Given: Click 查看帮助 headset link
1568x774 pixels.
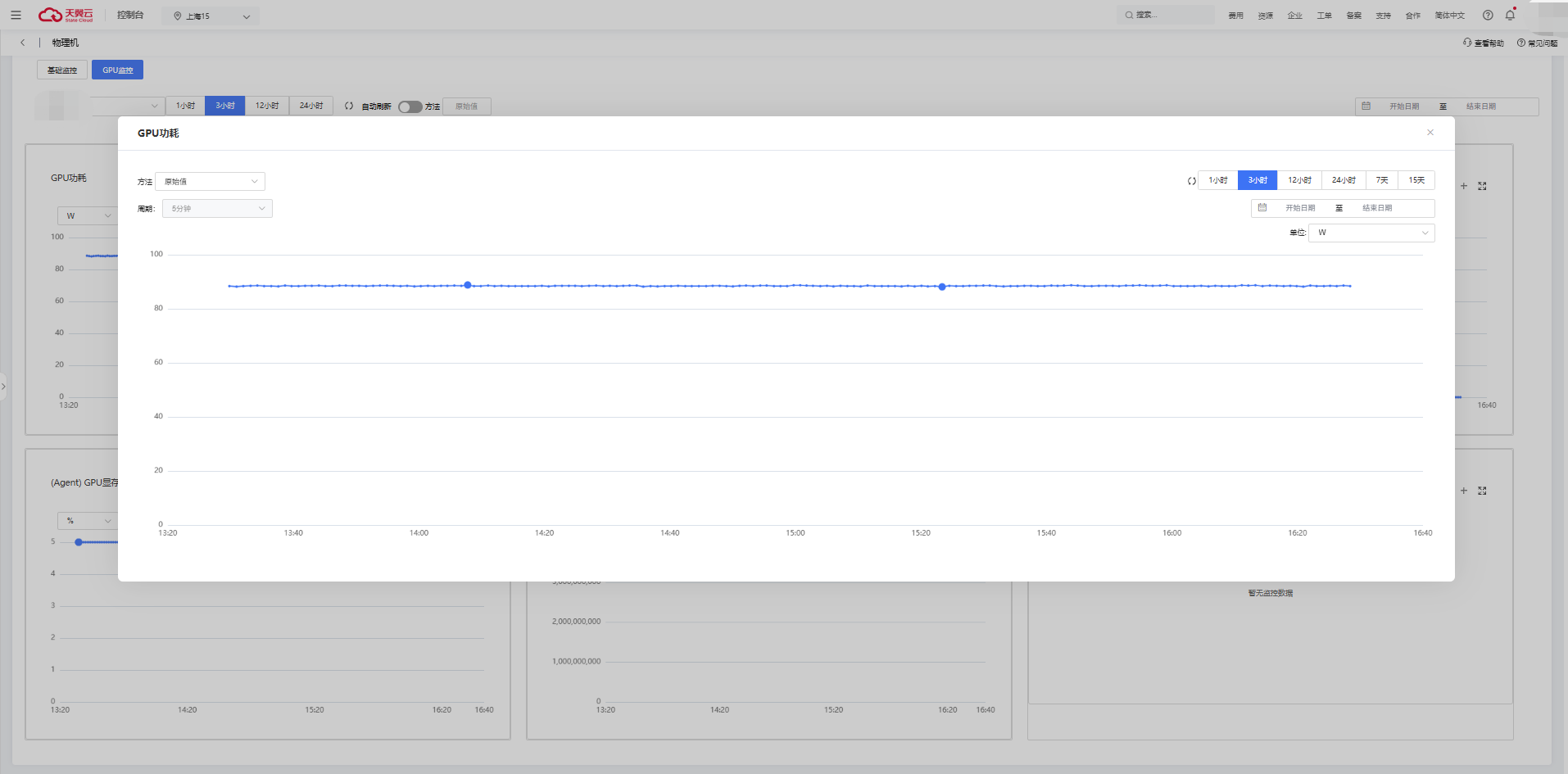Looking at the screenshot, I should click(1484, 43).
